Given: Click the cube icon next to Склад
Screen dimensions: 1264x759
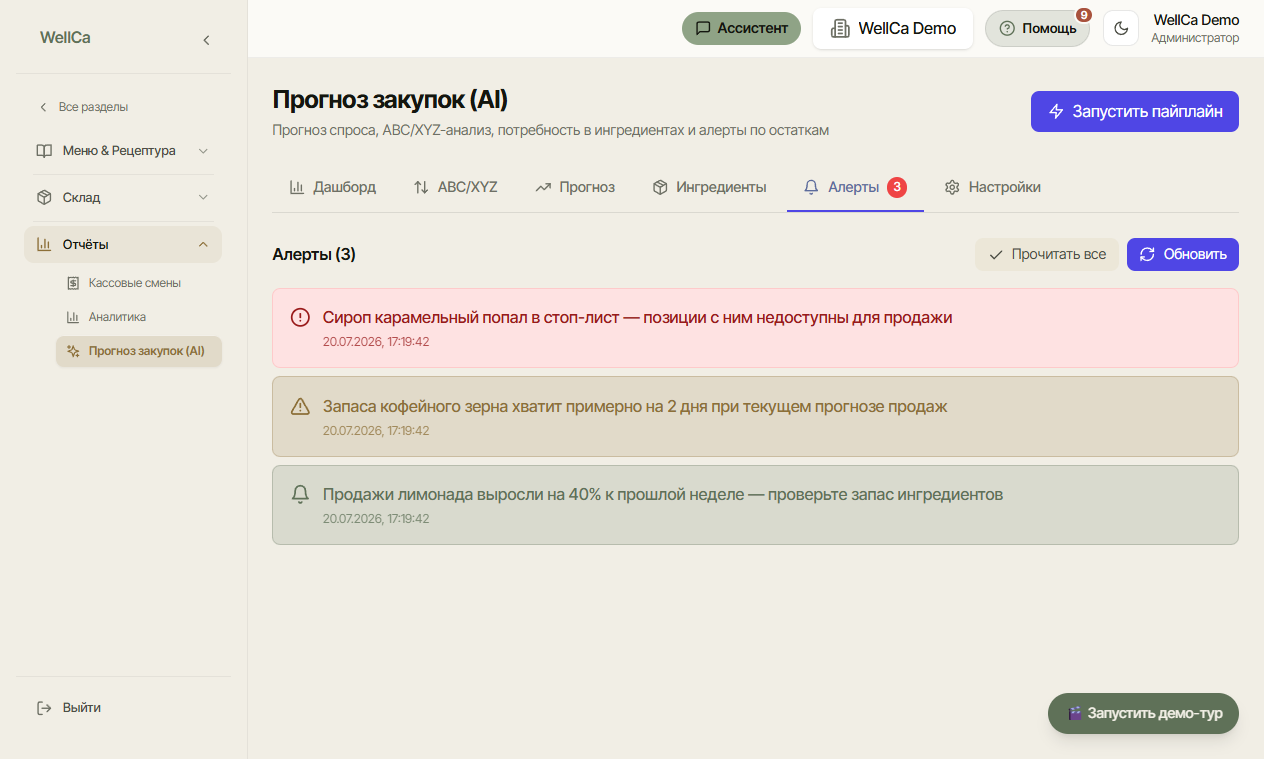Looking at the screenshot, I should click(44, 197).
